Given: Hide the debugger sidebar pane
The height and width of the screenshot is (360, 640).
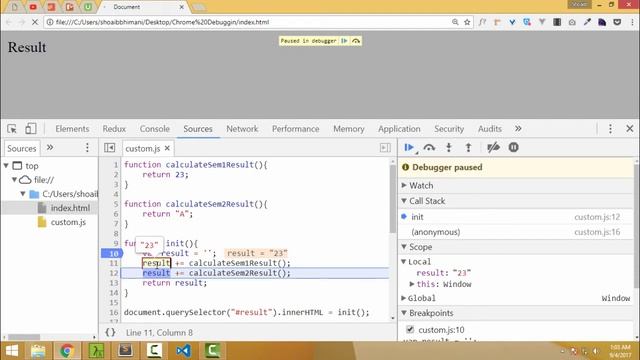Looking at the screenshot, I should click(x=385, y=148).
